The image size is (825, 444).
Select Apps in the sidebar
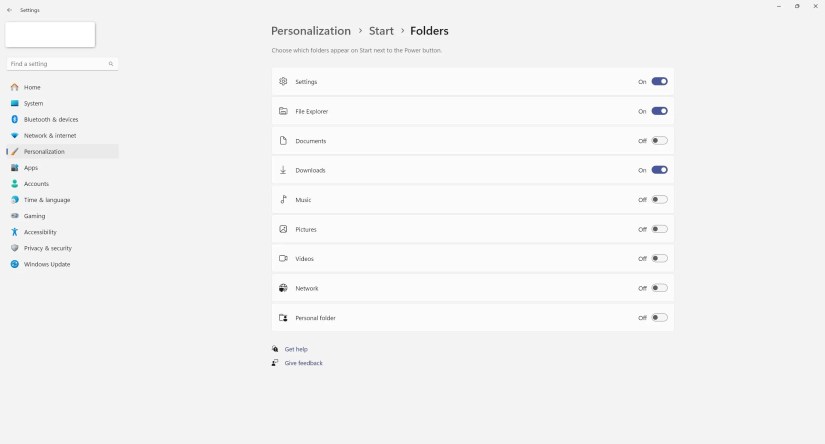(x=31, y=168)
